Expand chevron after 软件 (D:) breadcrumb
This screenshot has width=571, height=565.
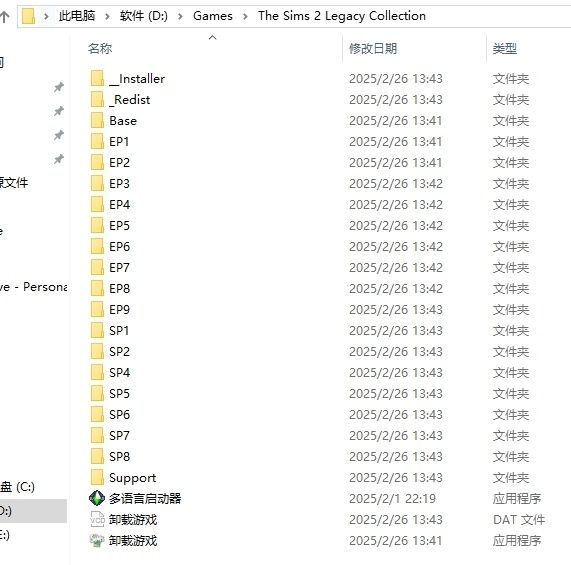click(x=180, y=16)
